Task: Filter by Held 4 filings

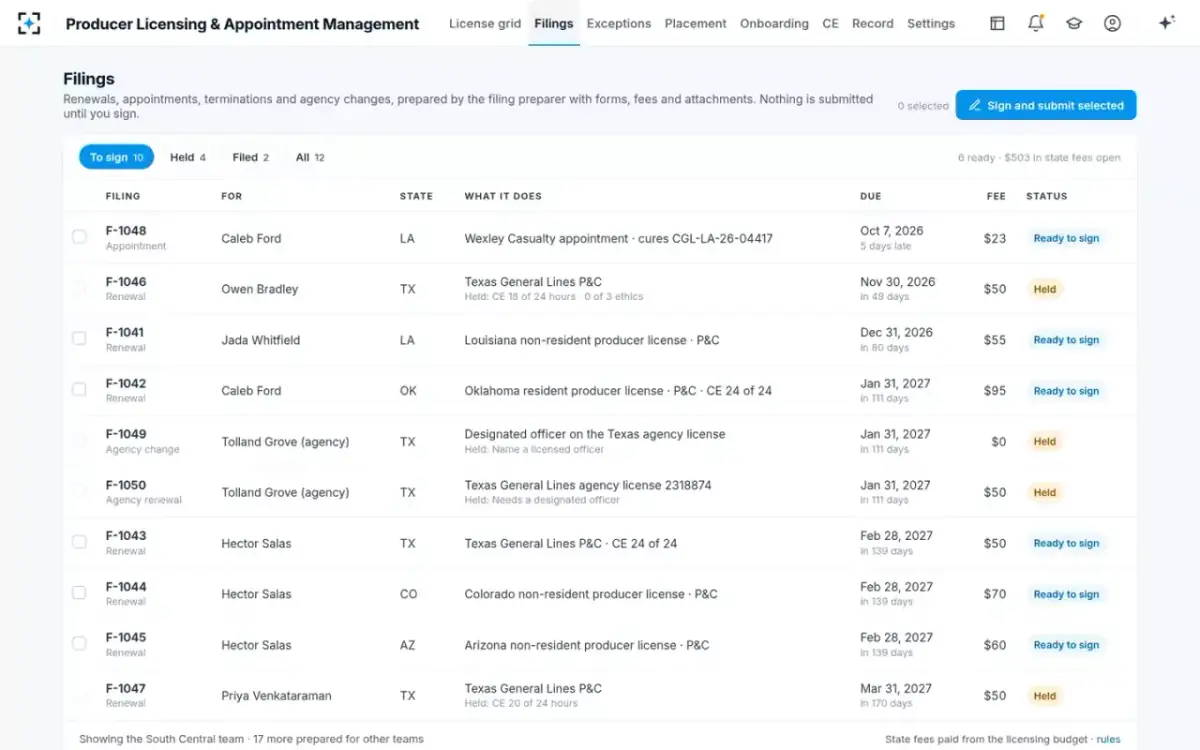Action: pyautogui.click(x=188, y=157)
